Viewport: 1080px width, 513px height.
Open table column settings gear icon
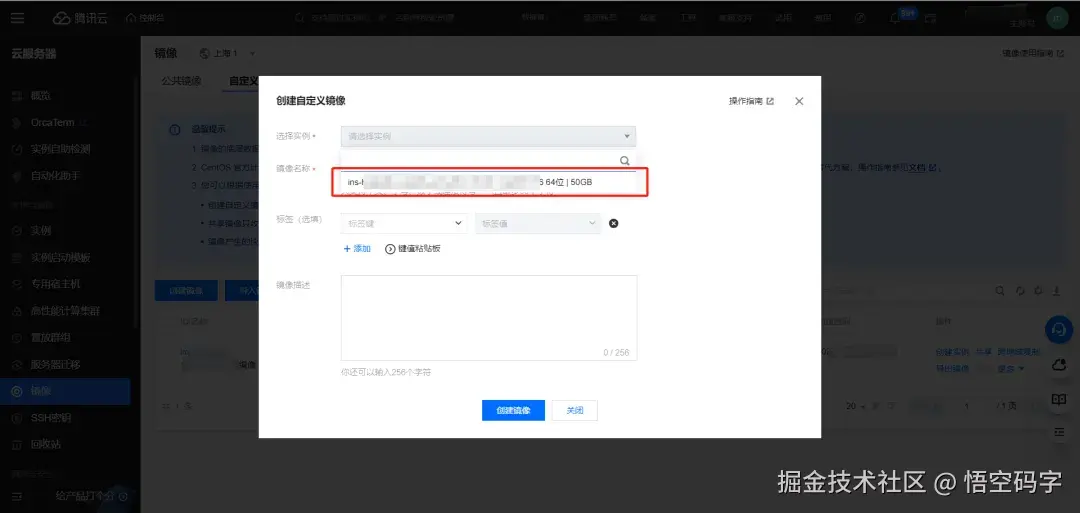(1039, 291)
